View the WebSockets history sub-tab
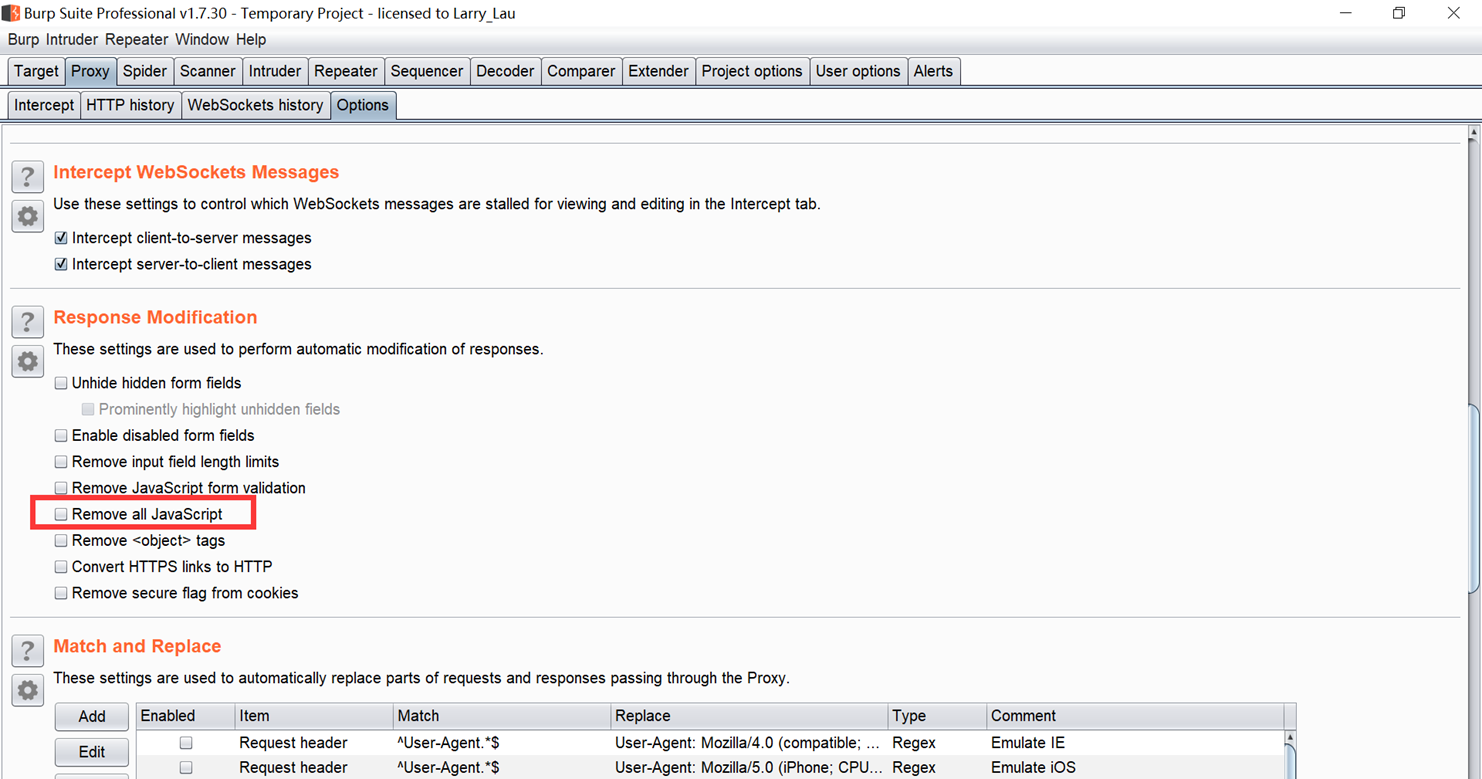The height and width of the screenshot is (779, 1482). (255, 105)
